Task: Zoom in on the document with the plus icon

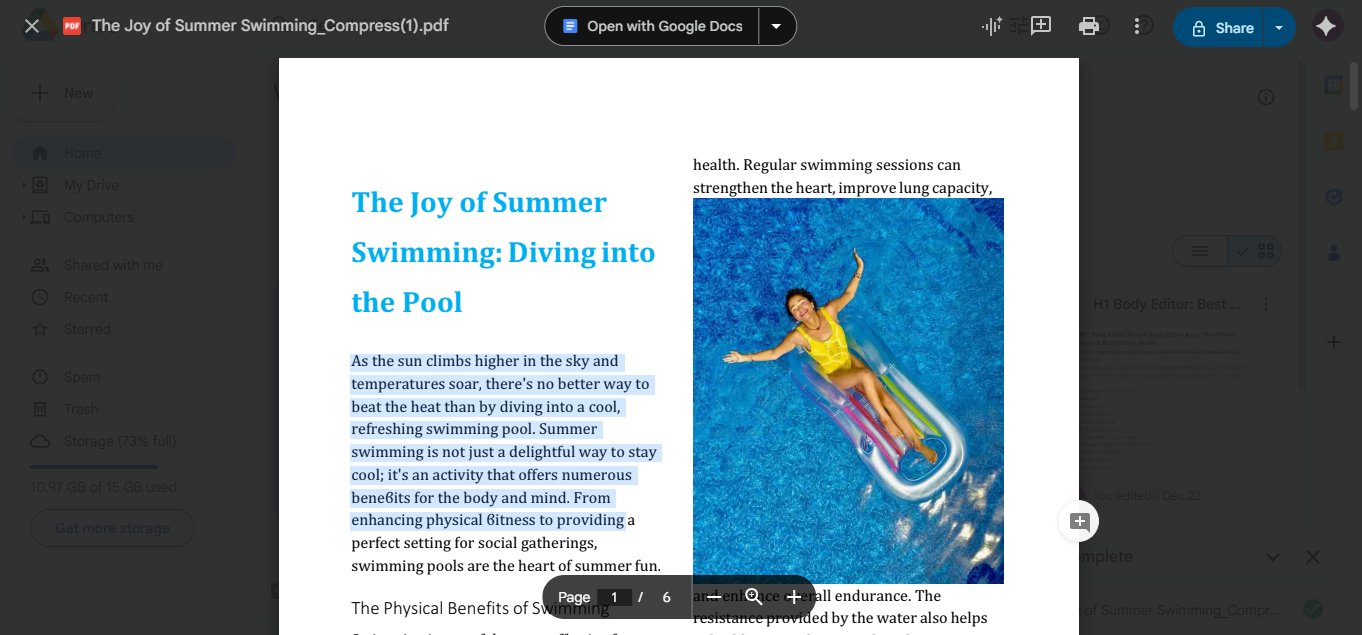Action: [793, 597]
